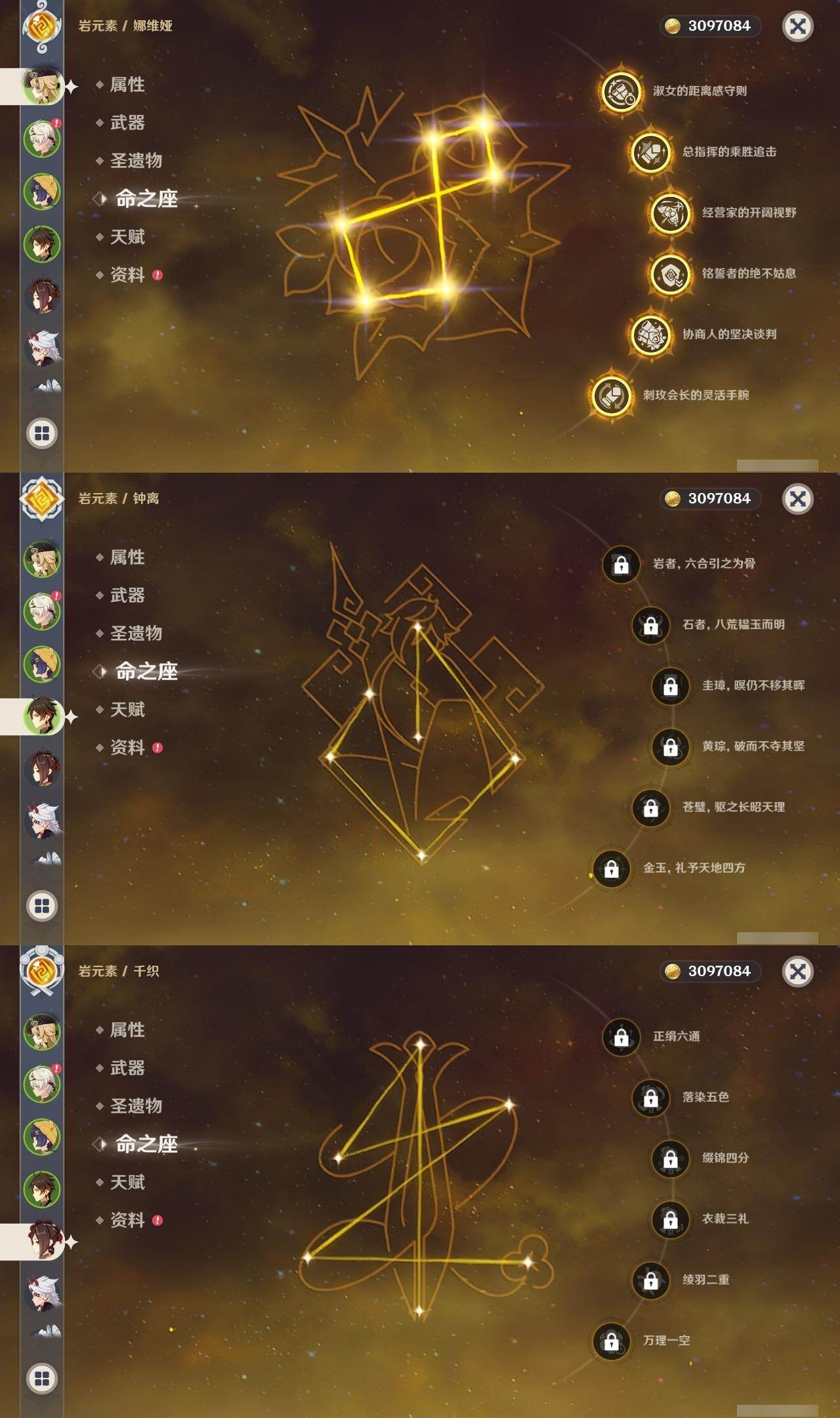Switch to 天赋 tab in Navia's panel
The height and width of the screenshot is (1418, 840).
pos(127,236)
